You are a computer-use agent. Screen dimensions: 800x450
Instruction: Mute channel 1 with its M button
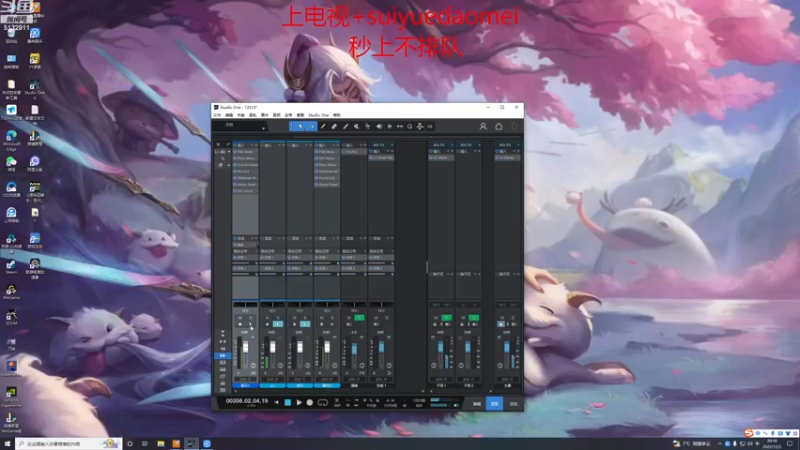pyautogui.click(x=240, y=318)
